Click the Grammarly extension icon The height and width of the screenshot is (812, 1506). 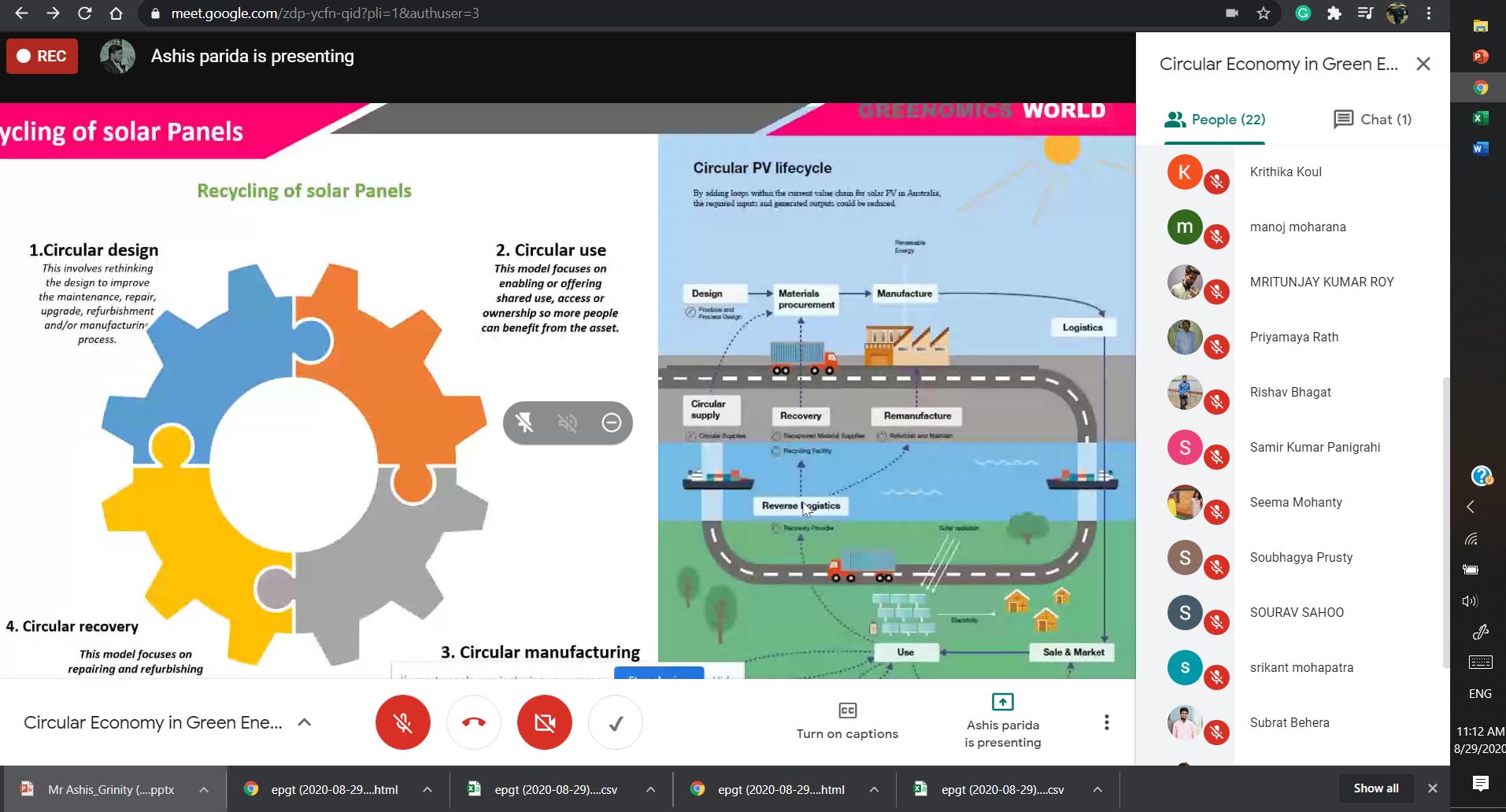pyautogui.click(x=1303, y=13)
